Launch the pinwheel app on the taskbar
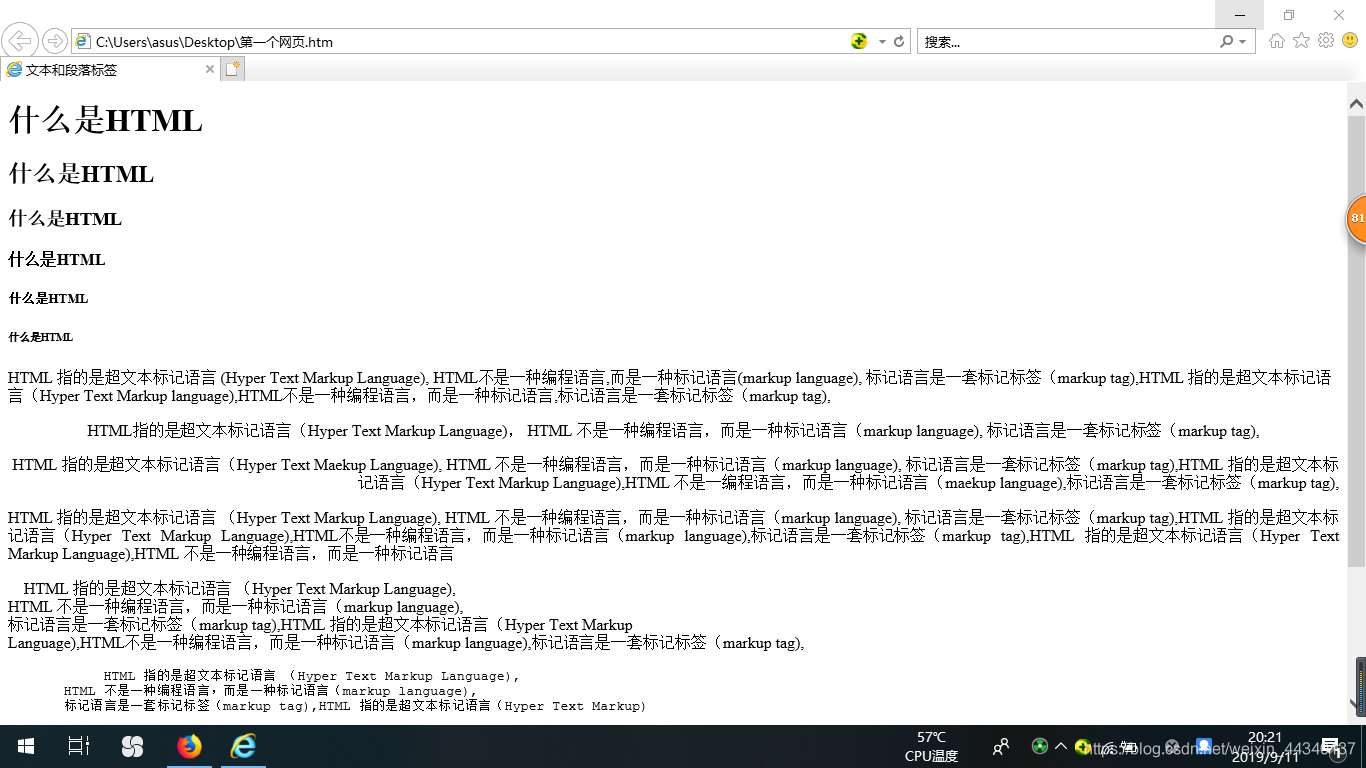This screenshot has height=768, width=1366. (132, 746)
